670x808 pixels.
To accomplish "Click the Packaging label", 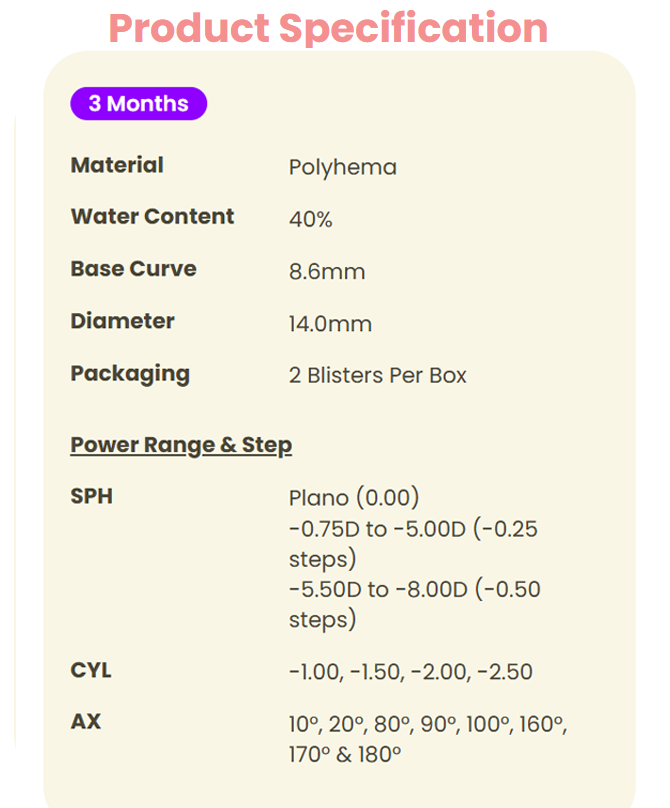I will tap(130, 373).
